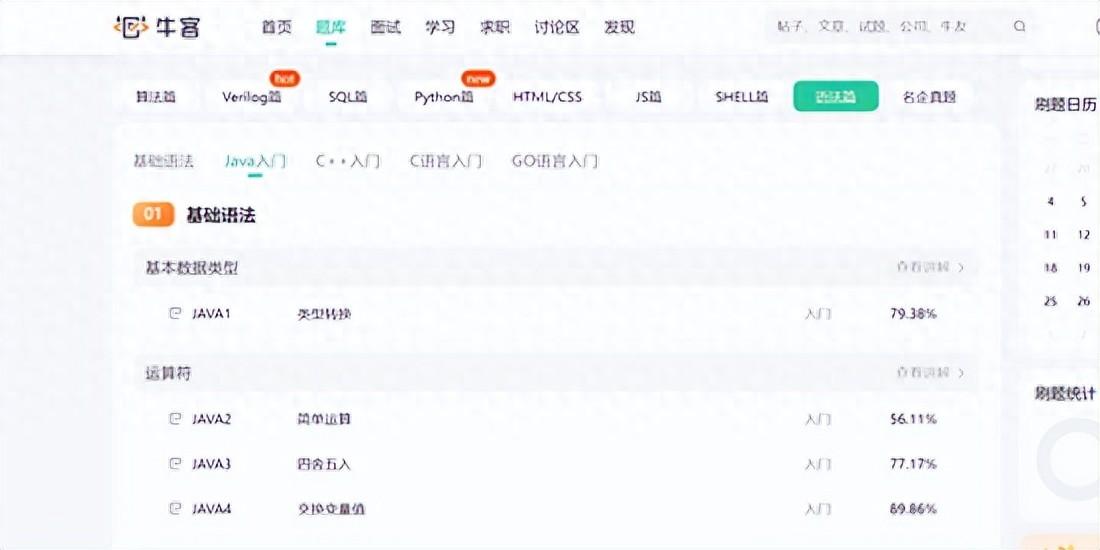Click the icon beside JAVA2
Viewport: 1100px width, 550px height.
175,419
